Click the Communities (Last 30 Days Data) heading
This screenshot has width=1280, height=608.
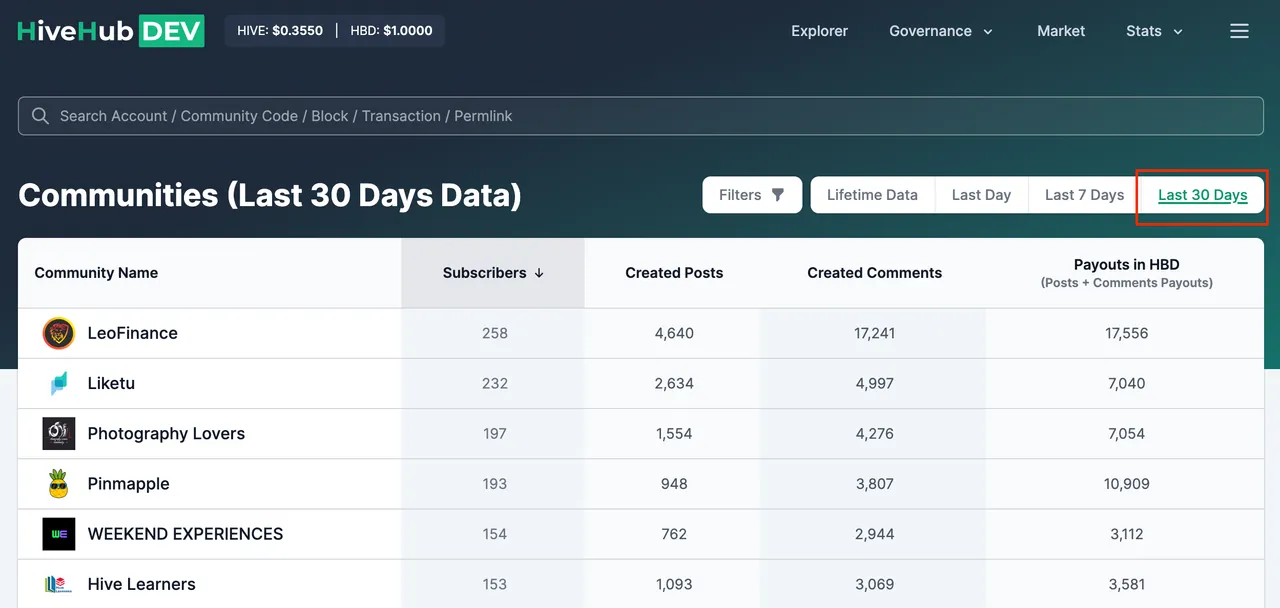[x=270, y=195]
